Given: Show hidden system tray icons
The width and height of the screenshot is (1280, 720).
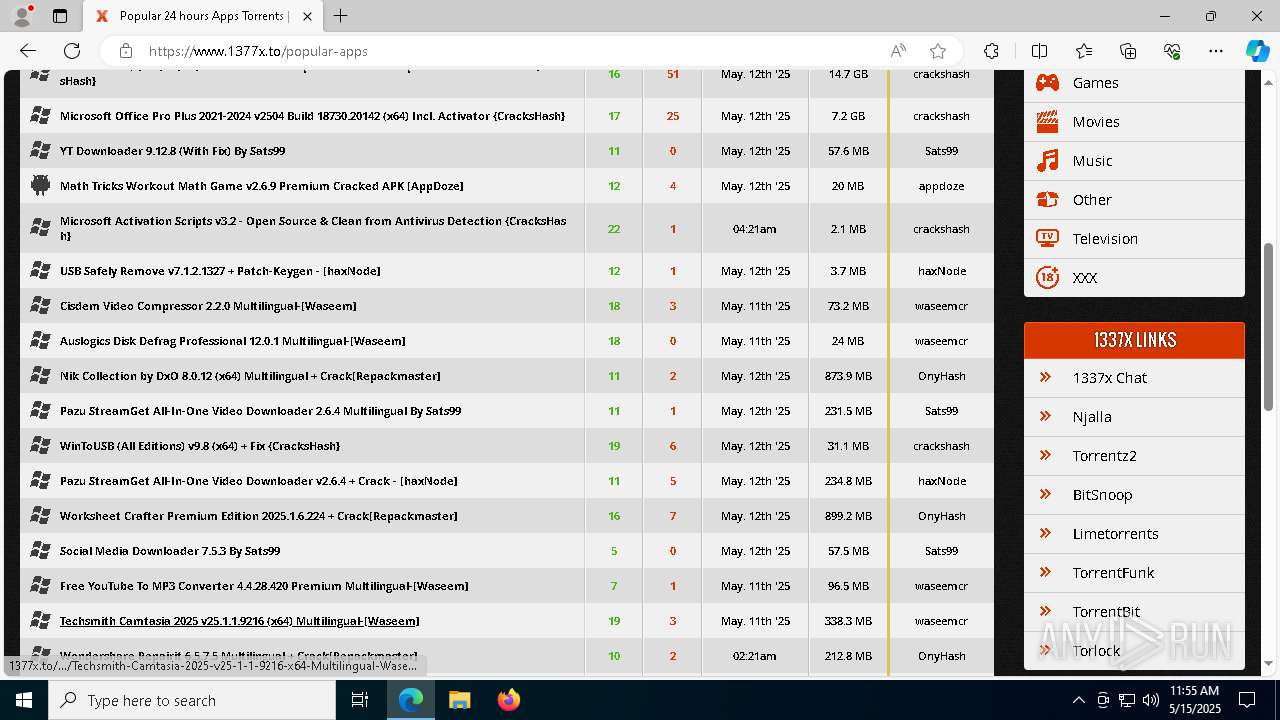Looking at the screenshot, I should [x=1078, y=700].
